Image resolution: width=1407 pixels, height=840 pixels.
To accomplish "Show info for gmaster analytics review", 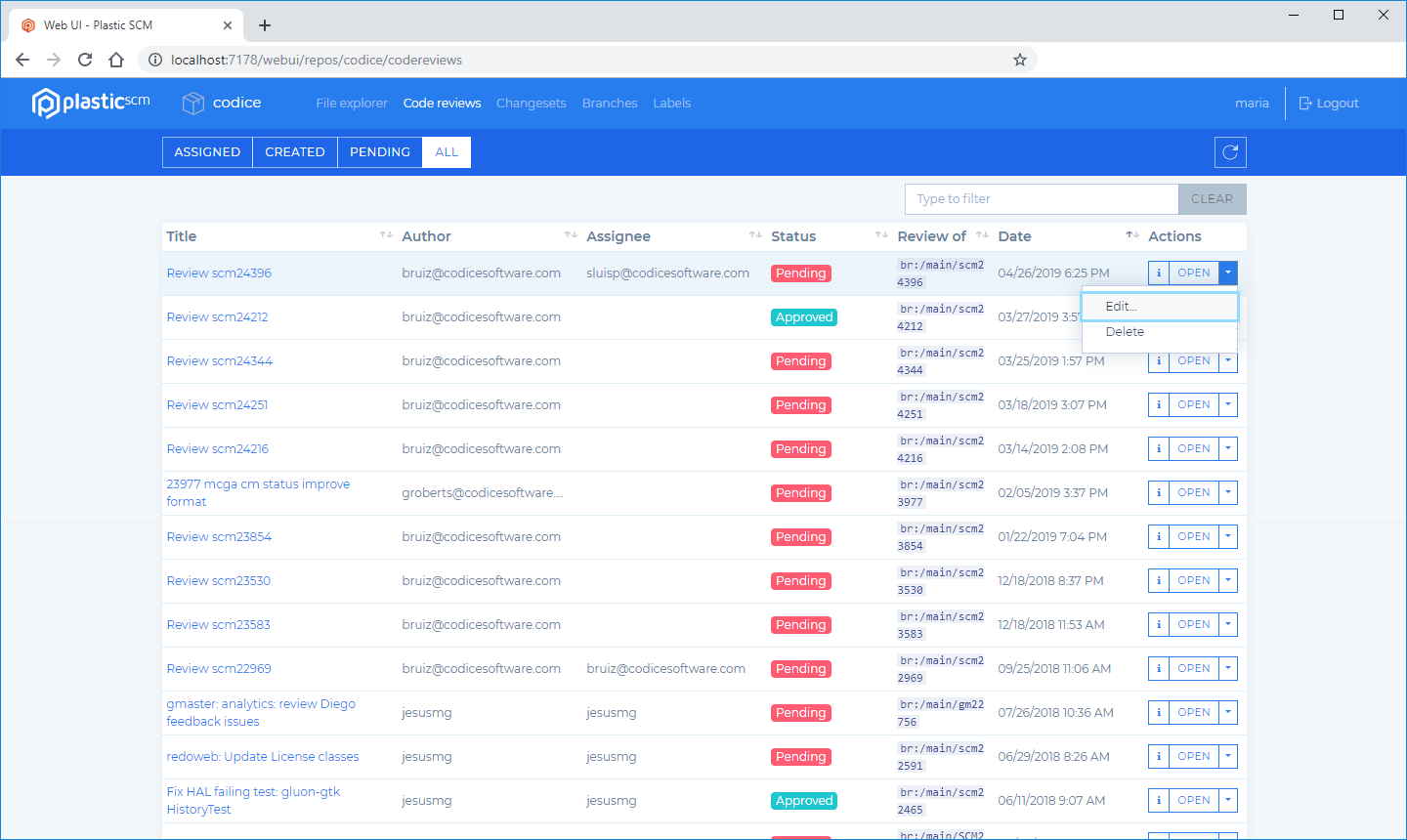I will tap(1159, 713).
